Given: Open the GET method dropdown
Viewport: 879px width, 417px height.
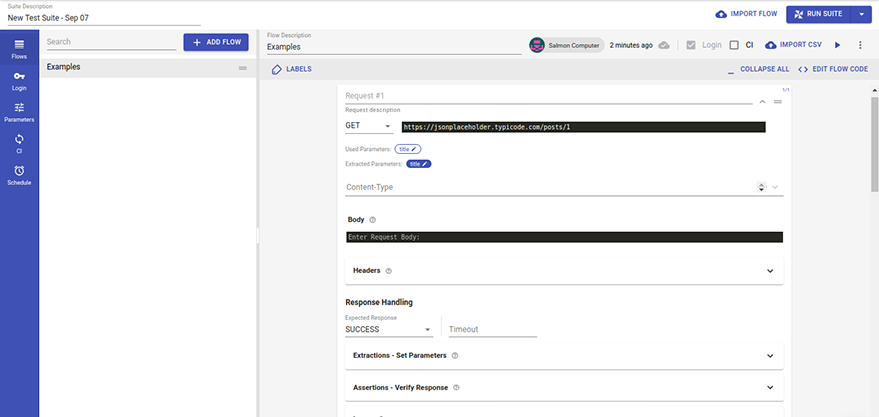Looking at the screenshot, I should click(369, 127).
